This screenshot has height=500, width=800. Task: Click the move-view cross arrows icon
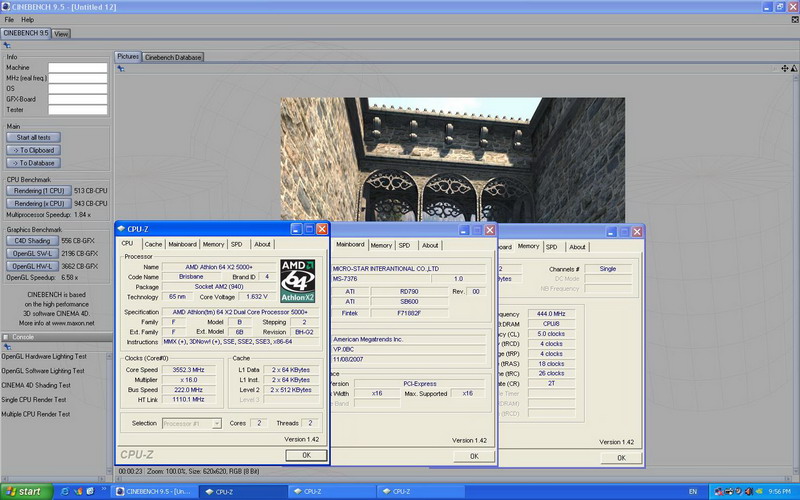click(785, 68)
